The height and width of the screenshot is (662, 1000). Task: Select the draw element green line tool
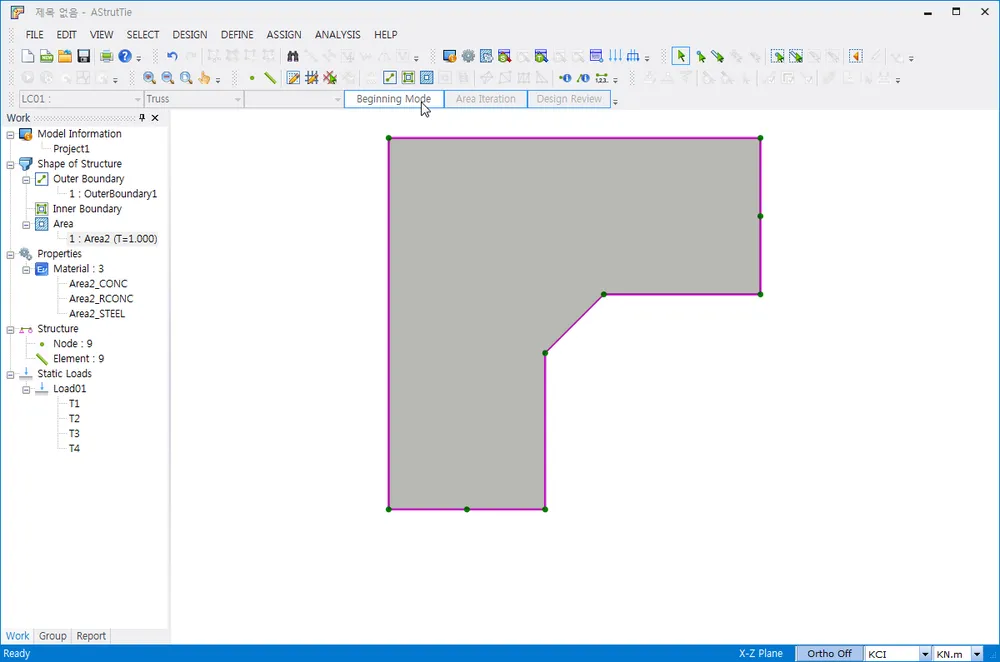270,78
